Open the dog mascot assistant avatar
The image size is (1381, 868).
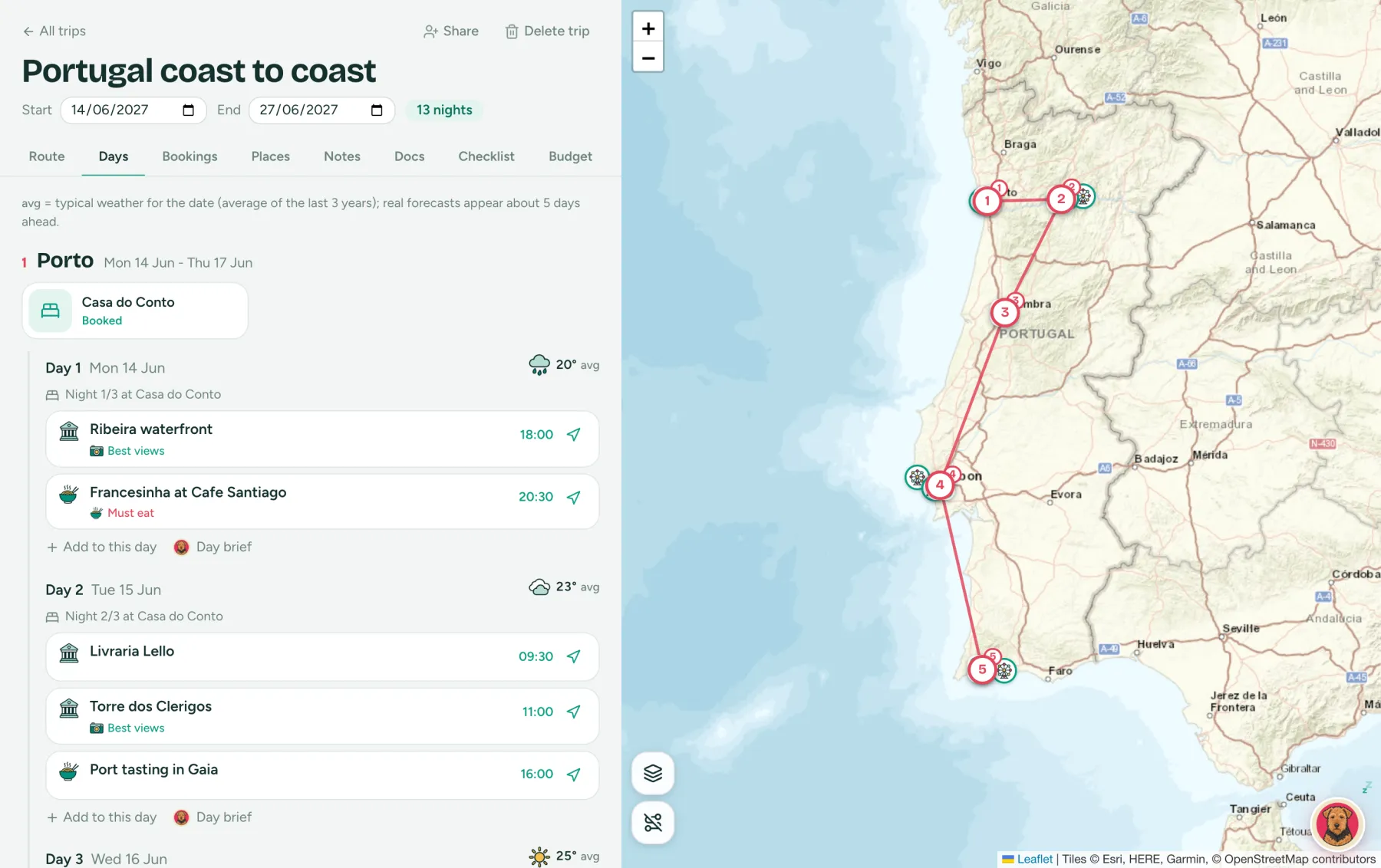click(x=1337, y=824)
